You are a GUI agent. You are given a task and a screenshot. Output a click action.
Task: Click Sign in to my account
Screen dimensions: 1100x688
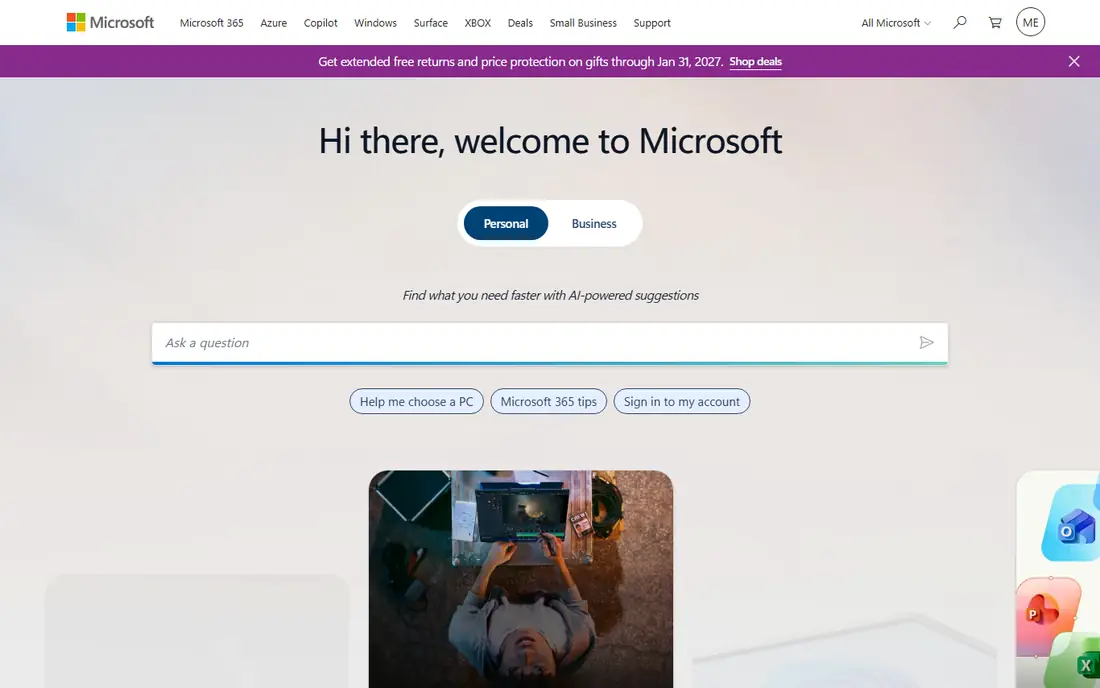point(682,401)
